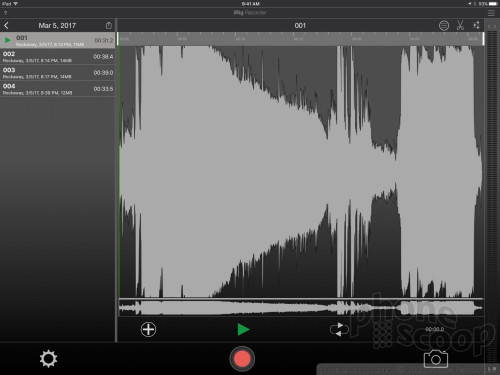This screenshot has height=375, width=500.
Task: Share recordings using the share icon
Action: pos(109,25)
